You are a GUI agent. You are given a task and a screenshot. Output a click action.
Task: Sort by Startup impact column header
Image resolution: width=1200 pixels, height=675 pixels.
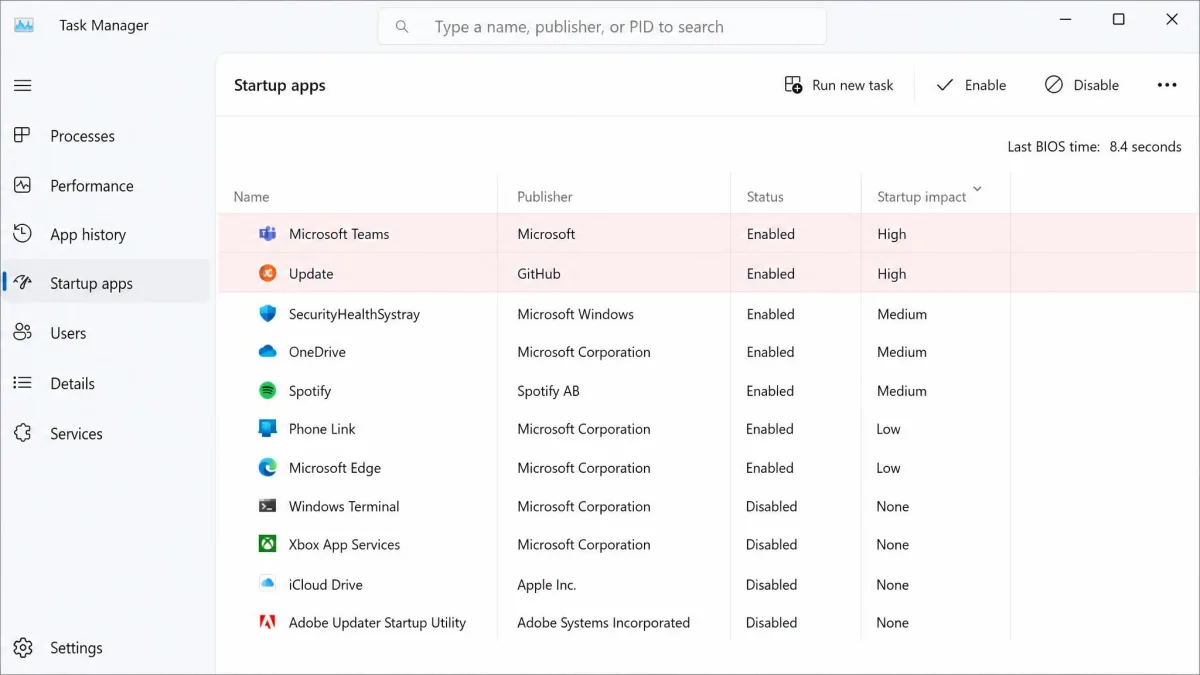921,197
